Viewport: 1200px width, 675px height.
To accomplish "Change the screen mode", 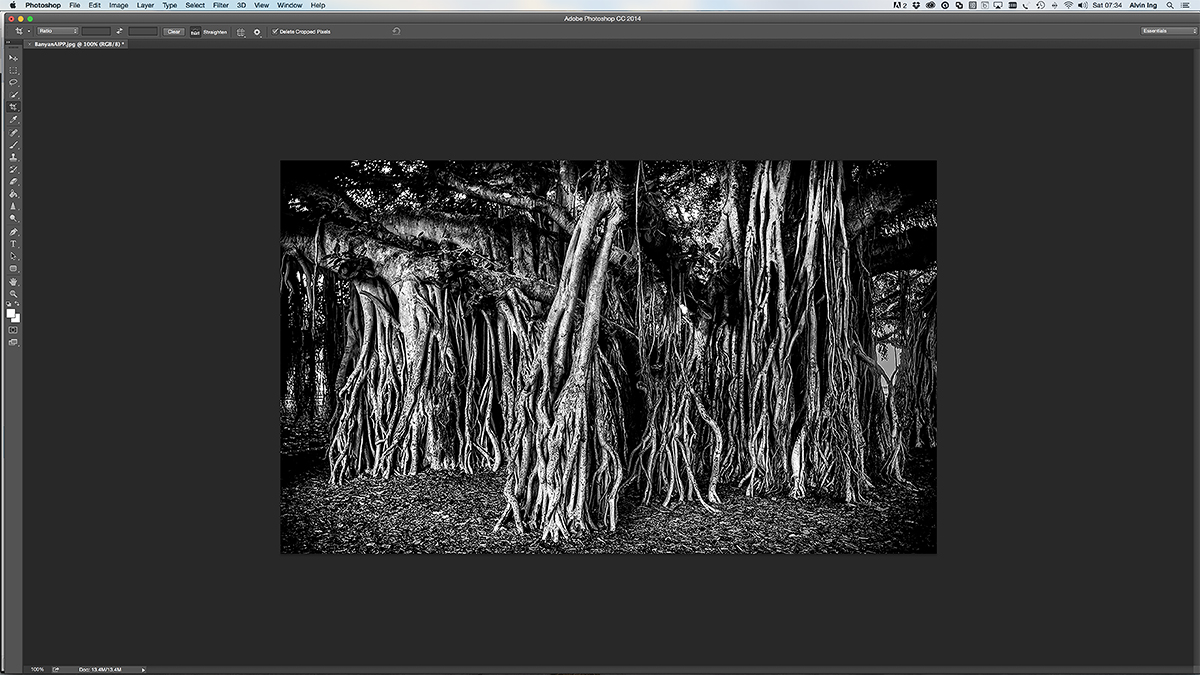I will pyautogui.click(x=13, y=341).
